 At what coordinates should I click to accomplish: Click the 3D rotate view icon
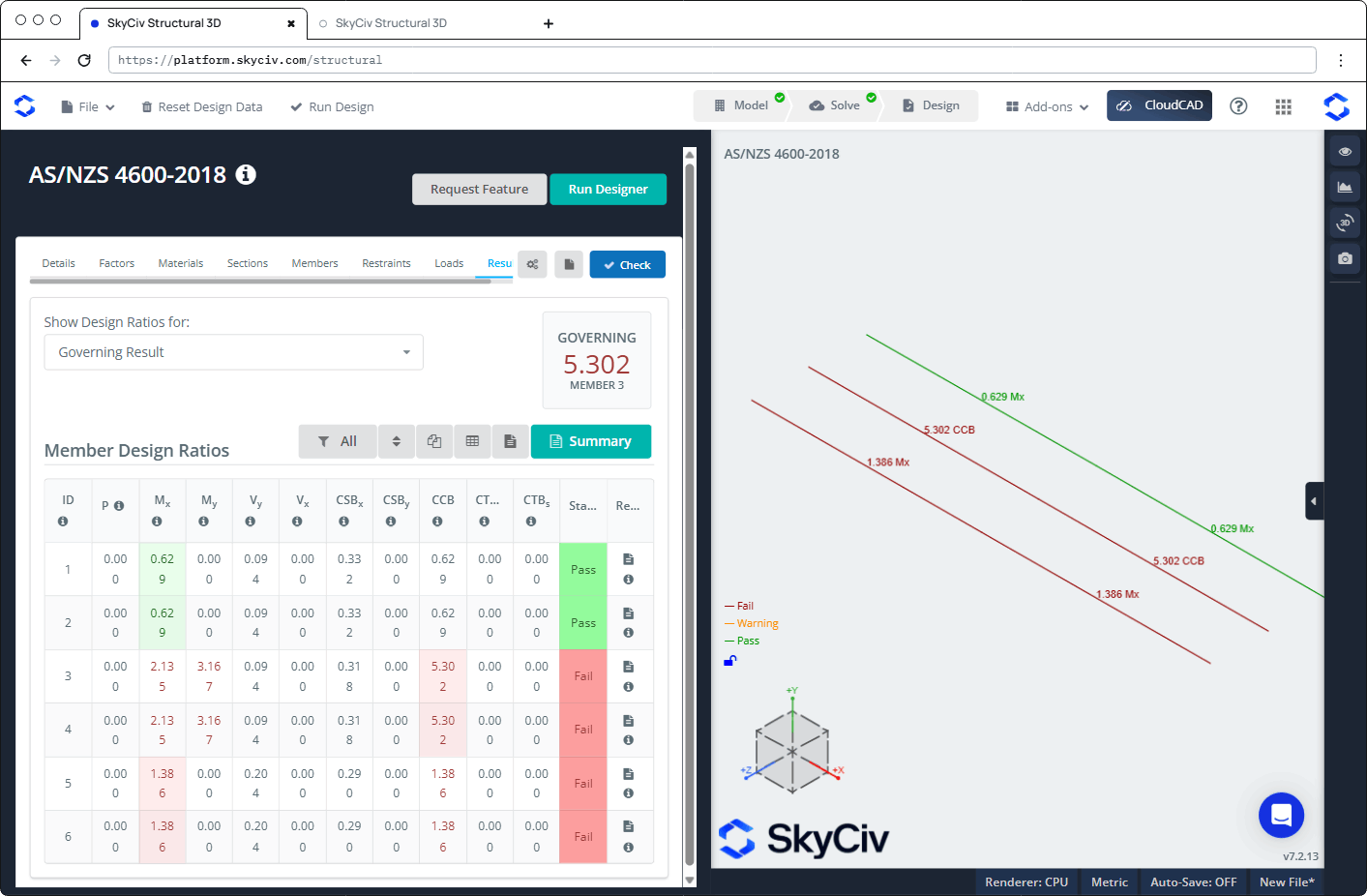[x=1345, y=223]
